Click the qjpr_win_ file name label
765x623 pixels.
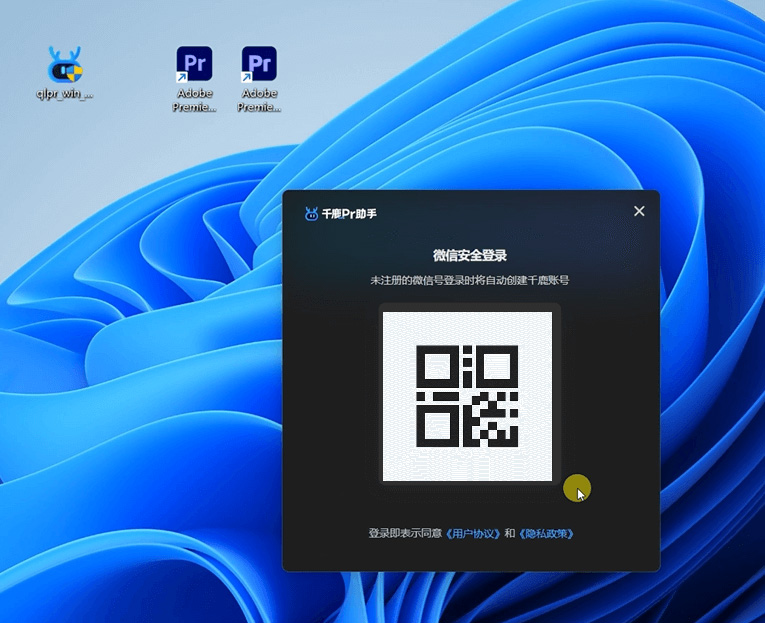65,94
